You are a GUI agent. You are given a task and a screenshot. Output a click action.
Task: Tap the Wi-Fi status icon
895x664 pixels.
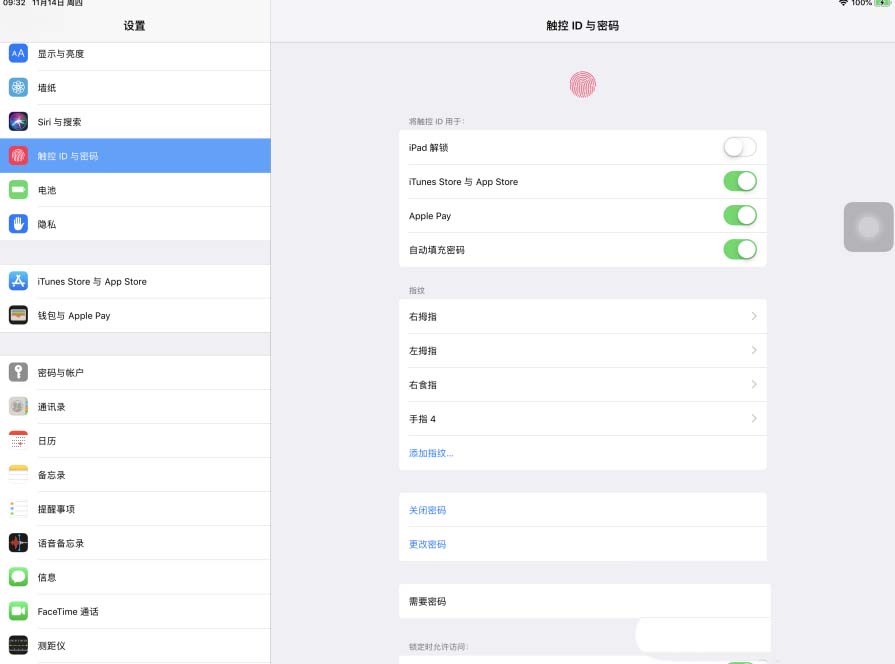[x=843, y=3]
